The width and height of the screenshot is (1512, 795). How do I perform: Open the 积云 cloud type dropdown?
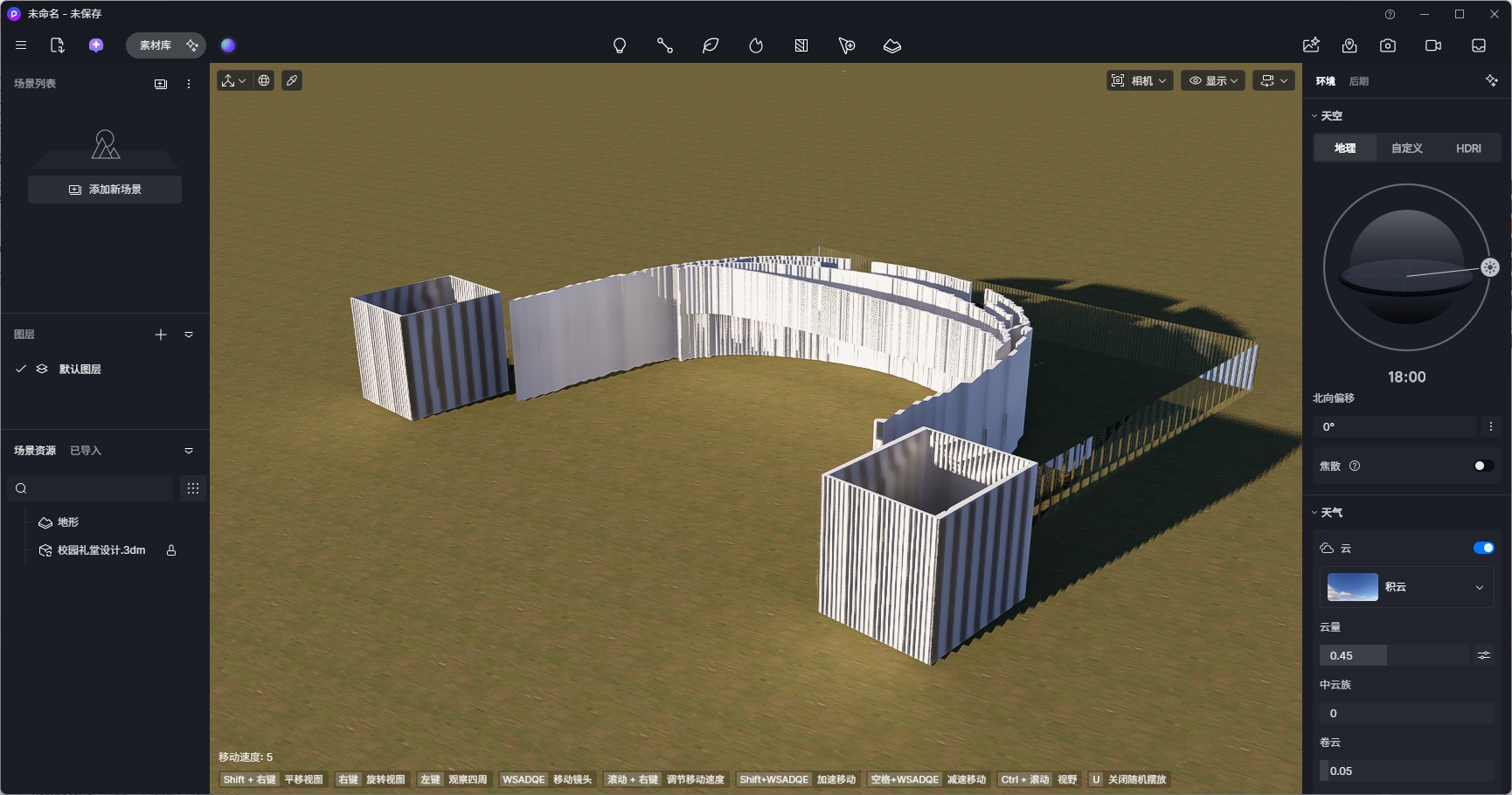pos(1407,587)
